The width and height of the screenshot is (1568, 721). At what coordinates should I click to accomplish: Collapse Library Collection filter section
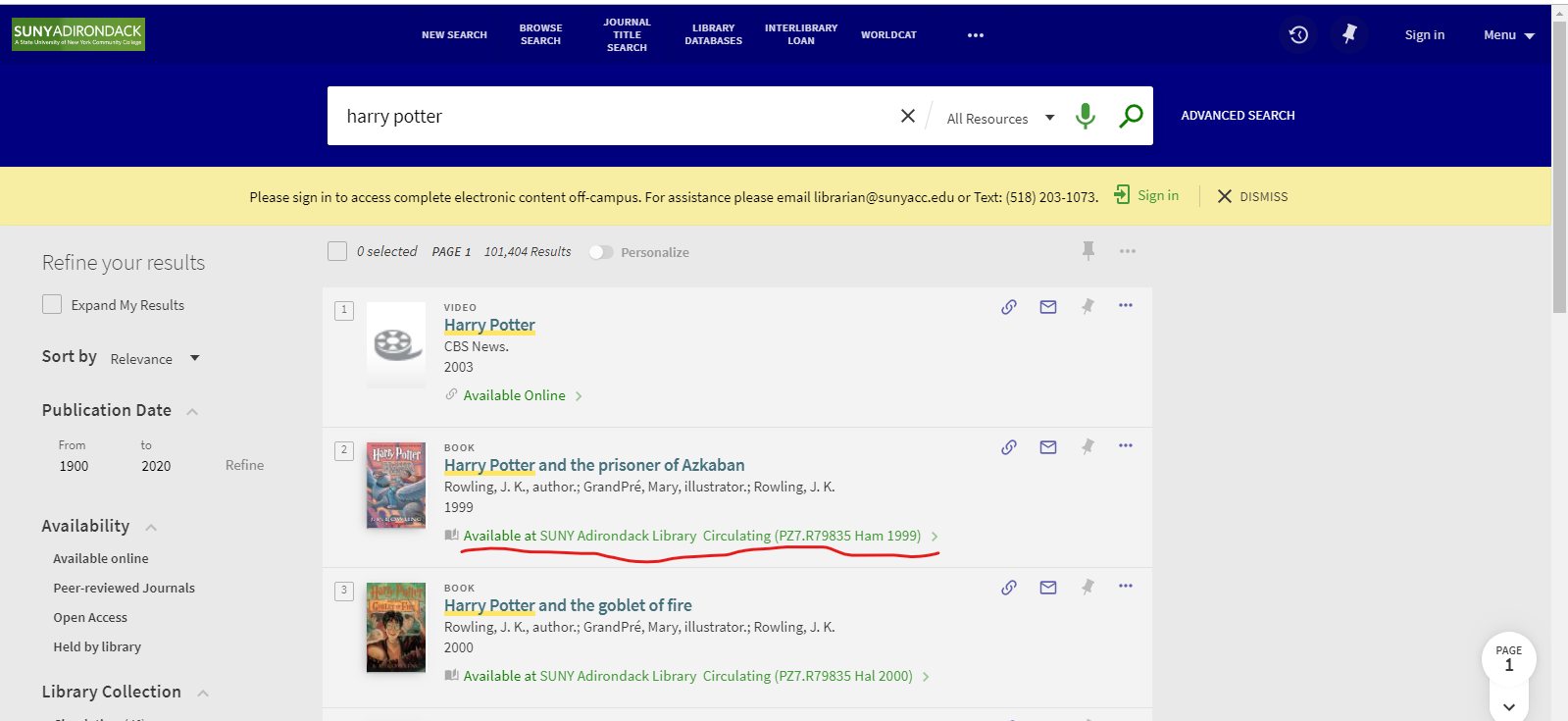[203, 694]
